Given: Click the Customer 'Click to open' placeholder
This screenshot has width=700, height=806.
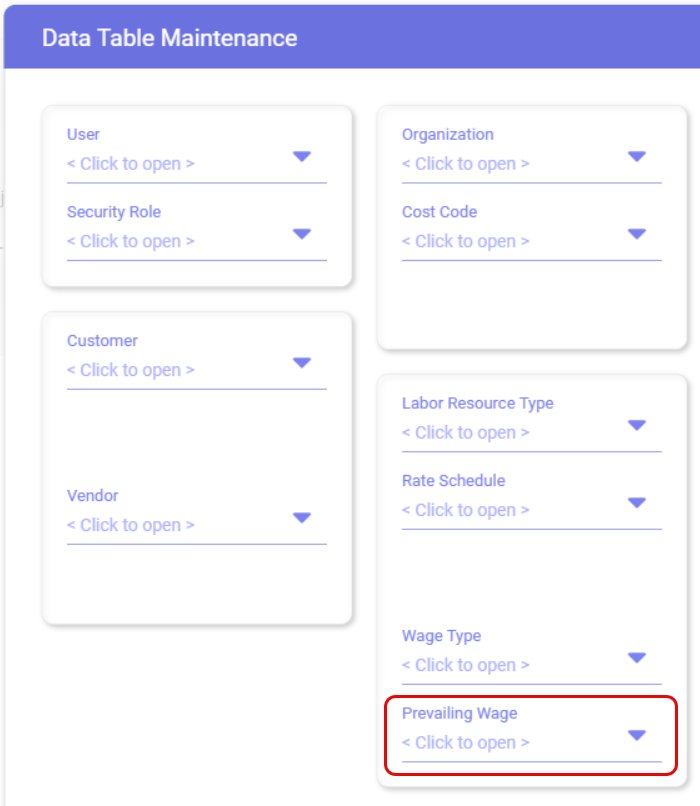Looking at the screenshot, I should (130, 370).
